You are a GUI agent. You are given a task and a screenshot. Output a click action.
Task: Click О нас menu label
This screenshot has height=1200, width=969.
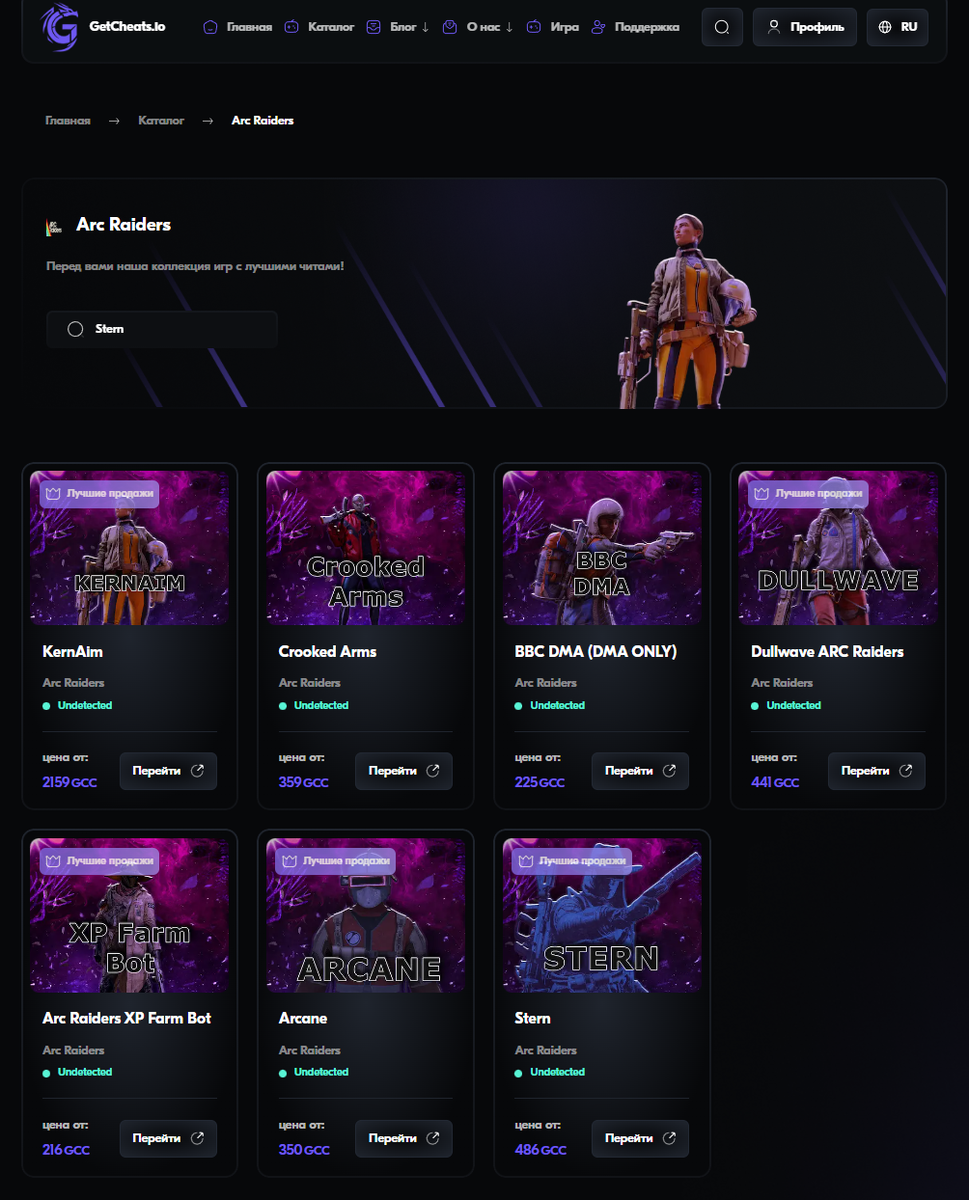[x=483, y=27]
